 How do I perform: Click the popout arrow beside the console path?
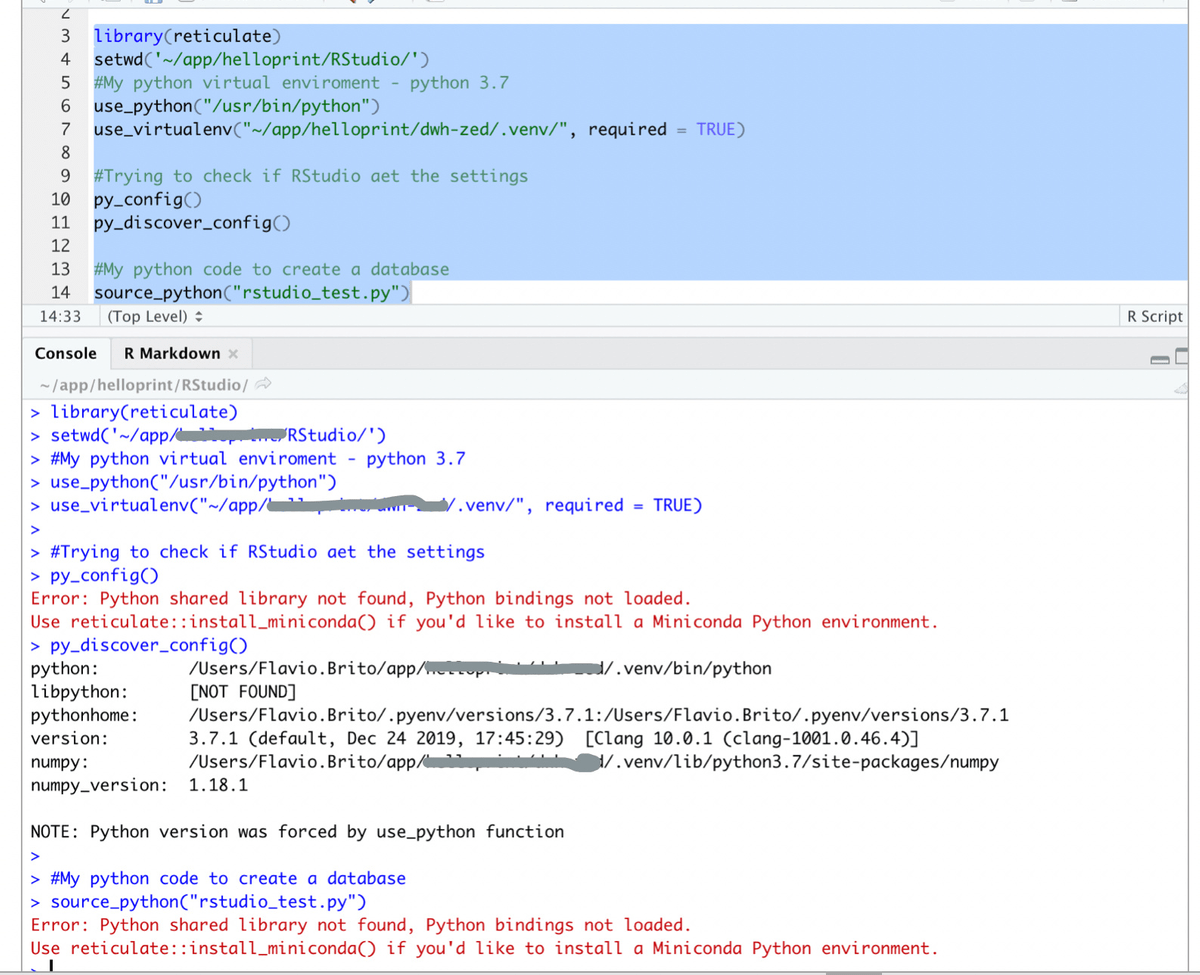[262, 384]
